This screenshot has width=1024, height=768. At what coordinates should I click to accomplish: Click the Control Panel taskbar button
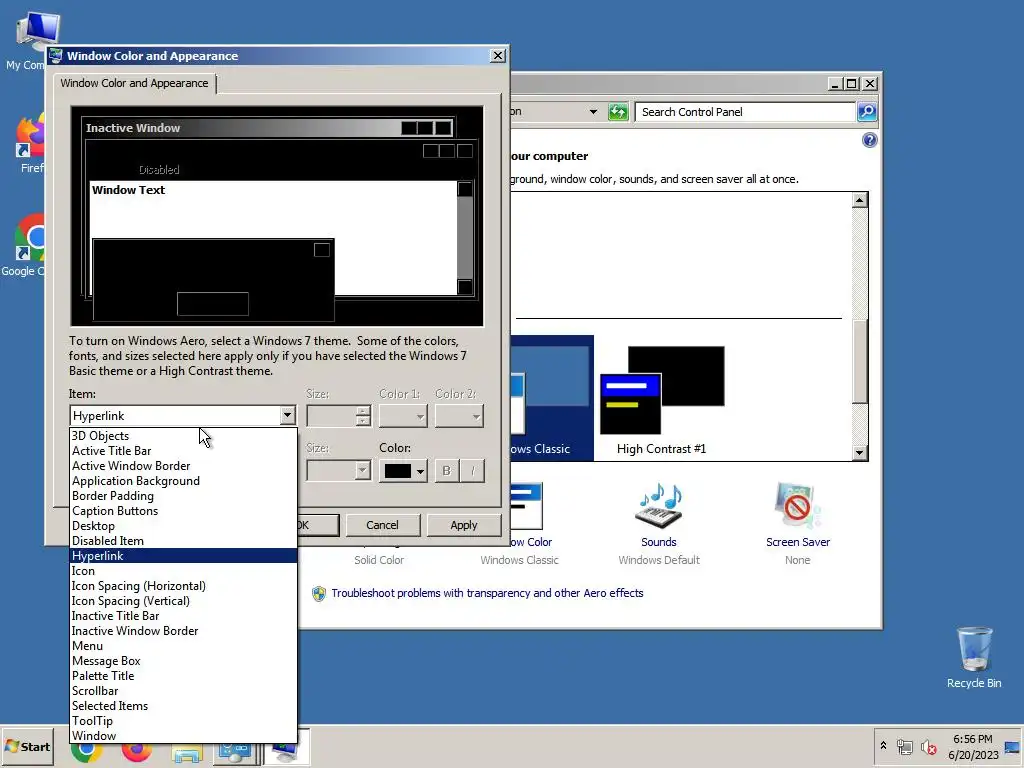(234, 751)
